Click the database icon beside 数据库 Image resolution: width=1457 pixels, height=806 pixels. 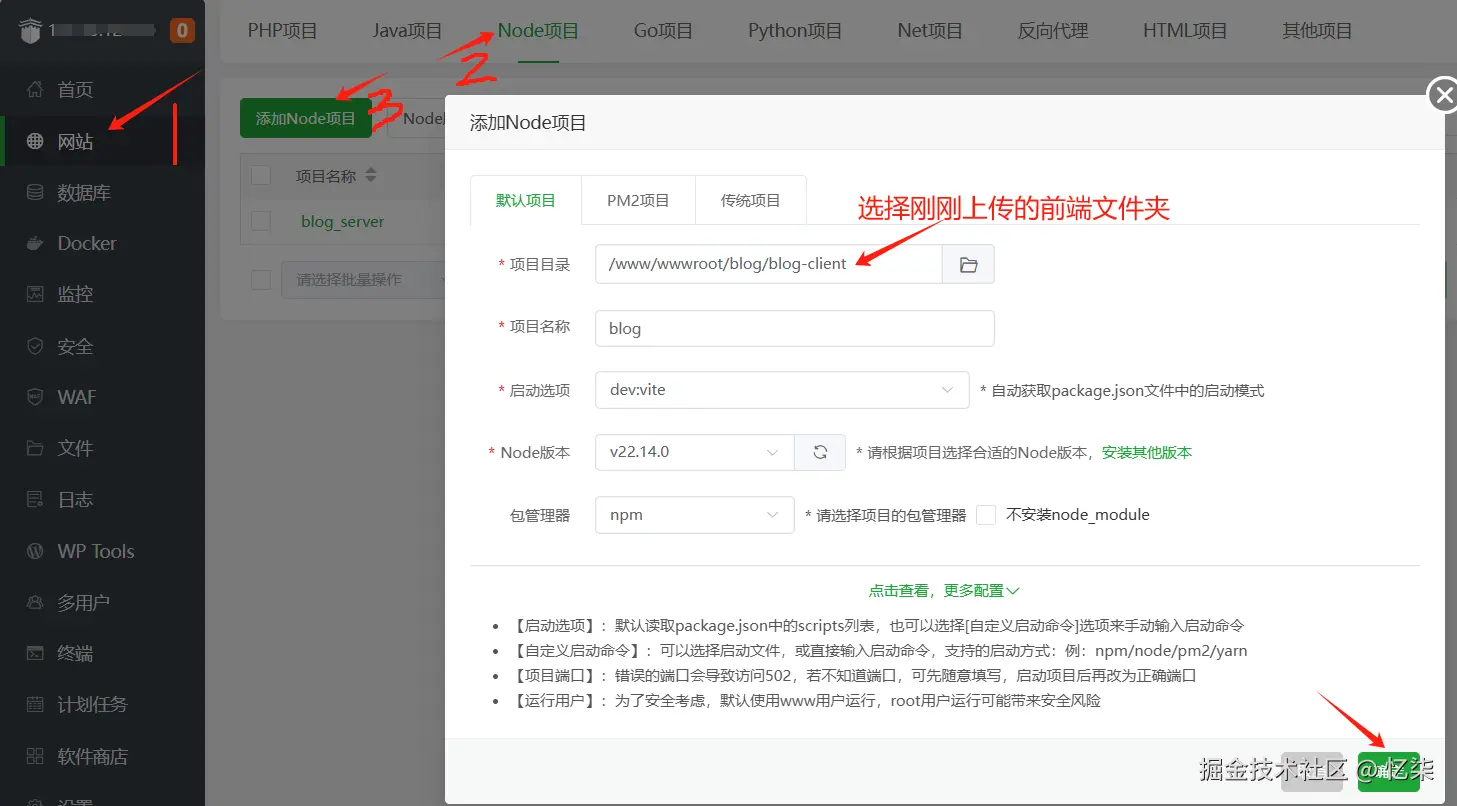point(35,192)
